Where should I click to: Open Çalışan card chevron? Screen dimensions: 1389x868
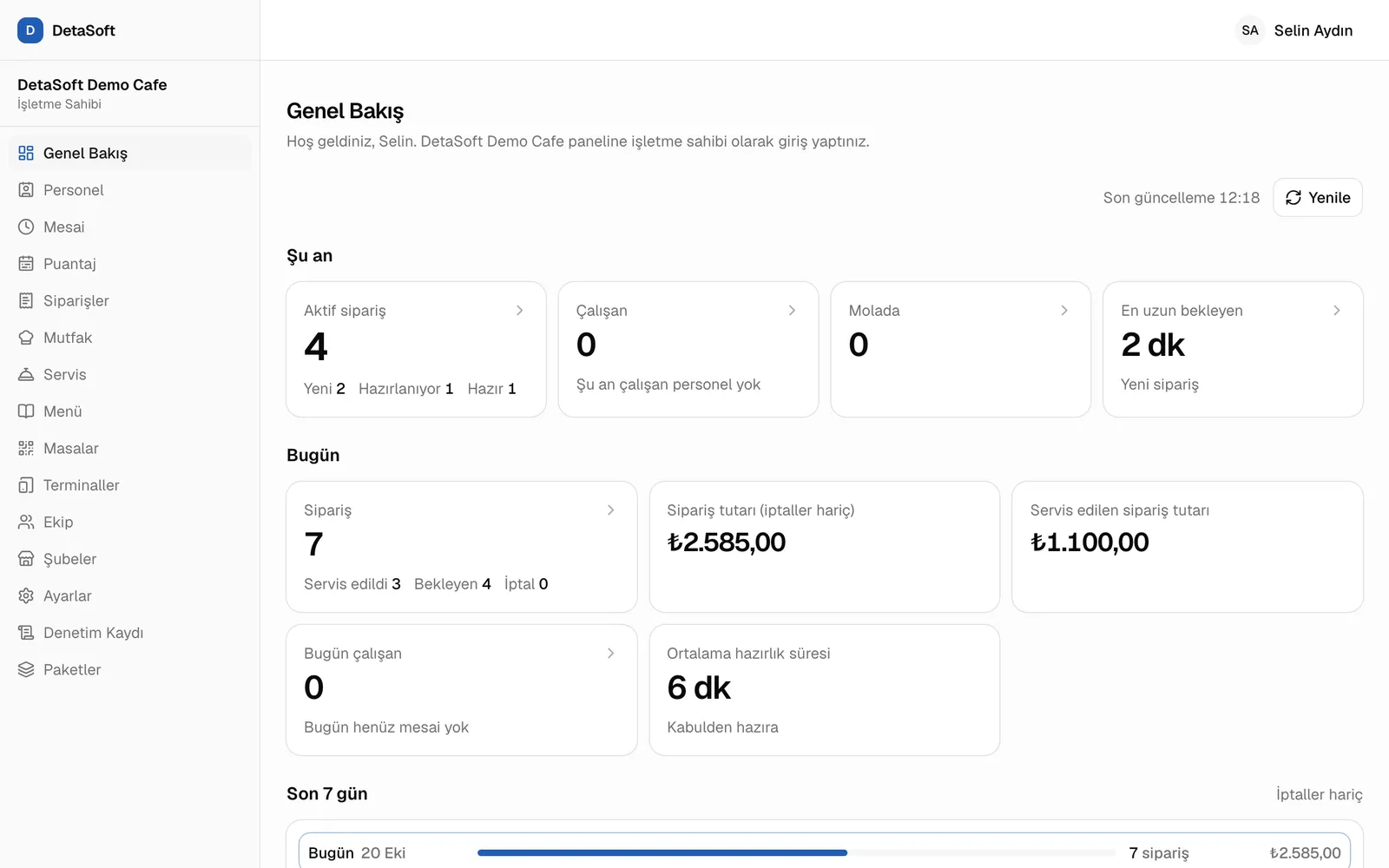(792, 310)
